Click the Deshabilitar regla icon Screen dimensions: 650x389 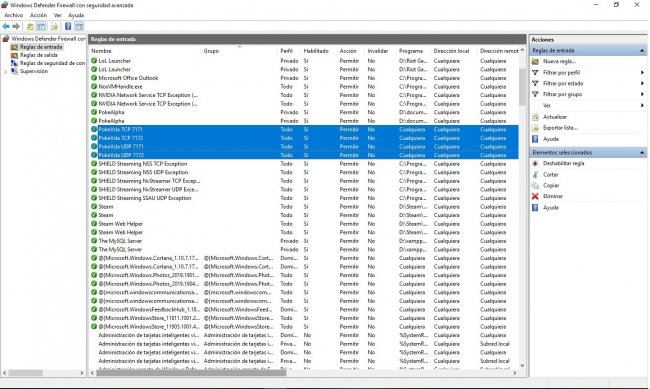(x=535, y=163)
